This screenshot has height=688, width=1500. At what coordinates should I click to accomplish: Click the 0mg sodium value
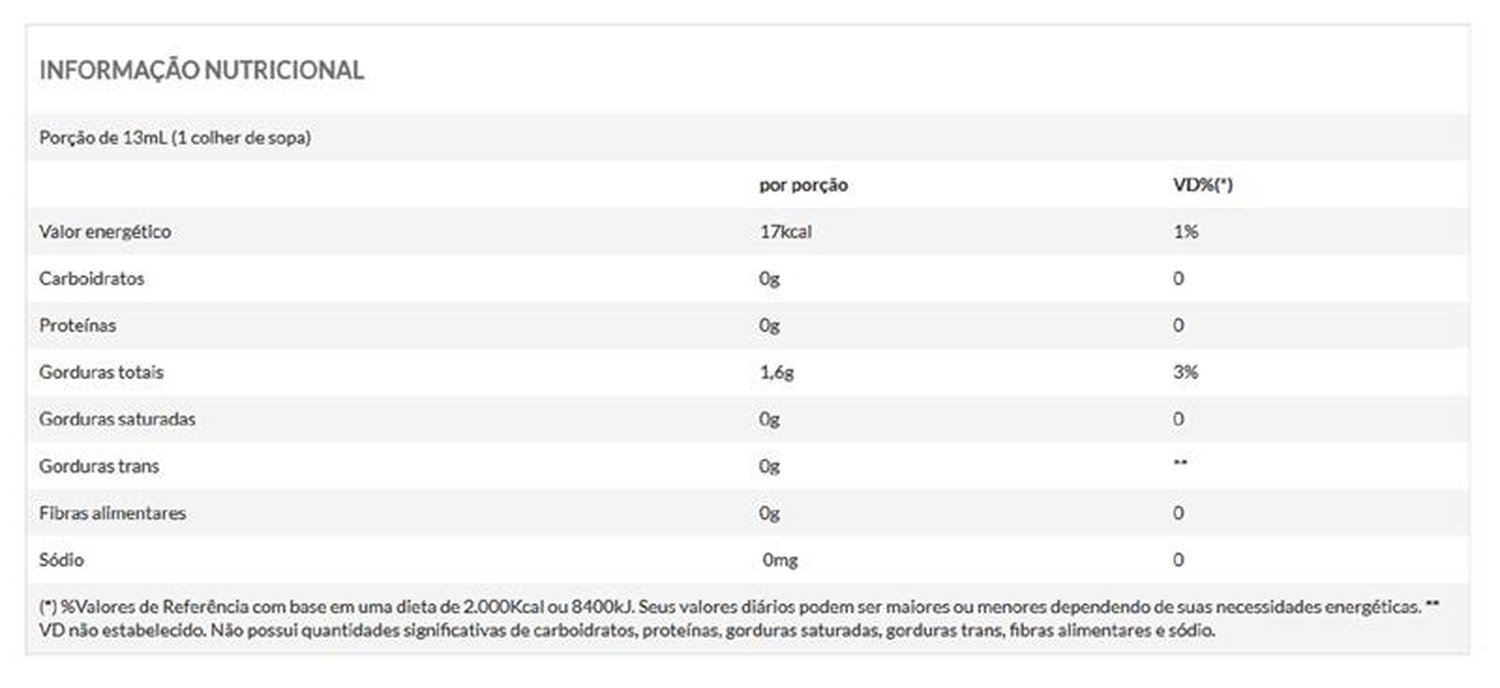pyautogui.click(x=780, y=560)
